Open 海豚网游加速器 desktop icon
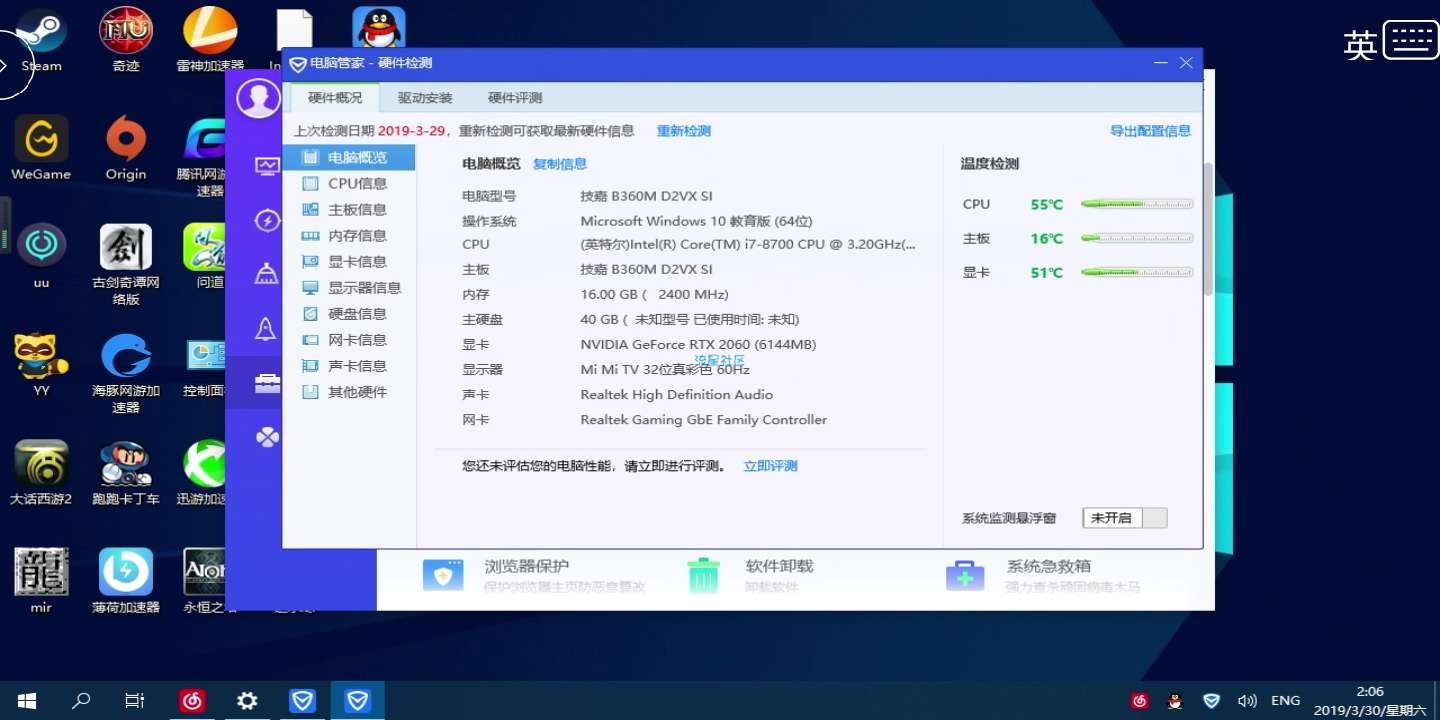Viewport: 1440px width, 720px height. (126, 372)
